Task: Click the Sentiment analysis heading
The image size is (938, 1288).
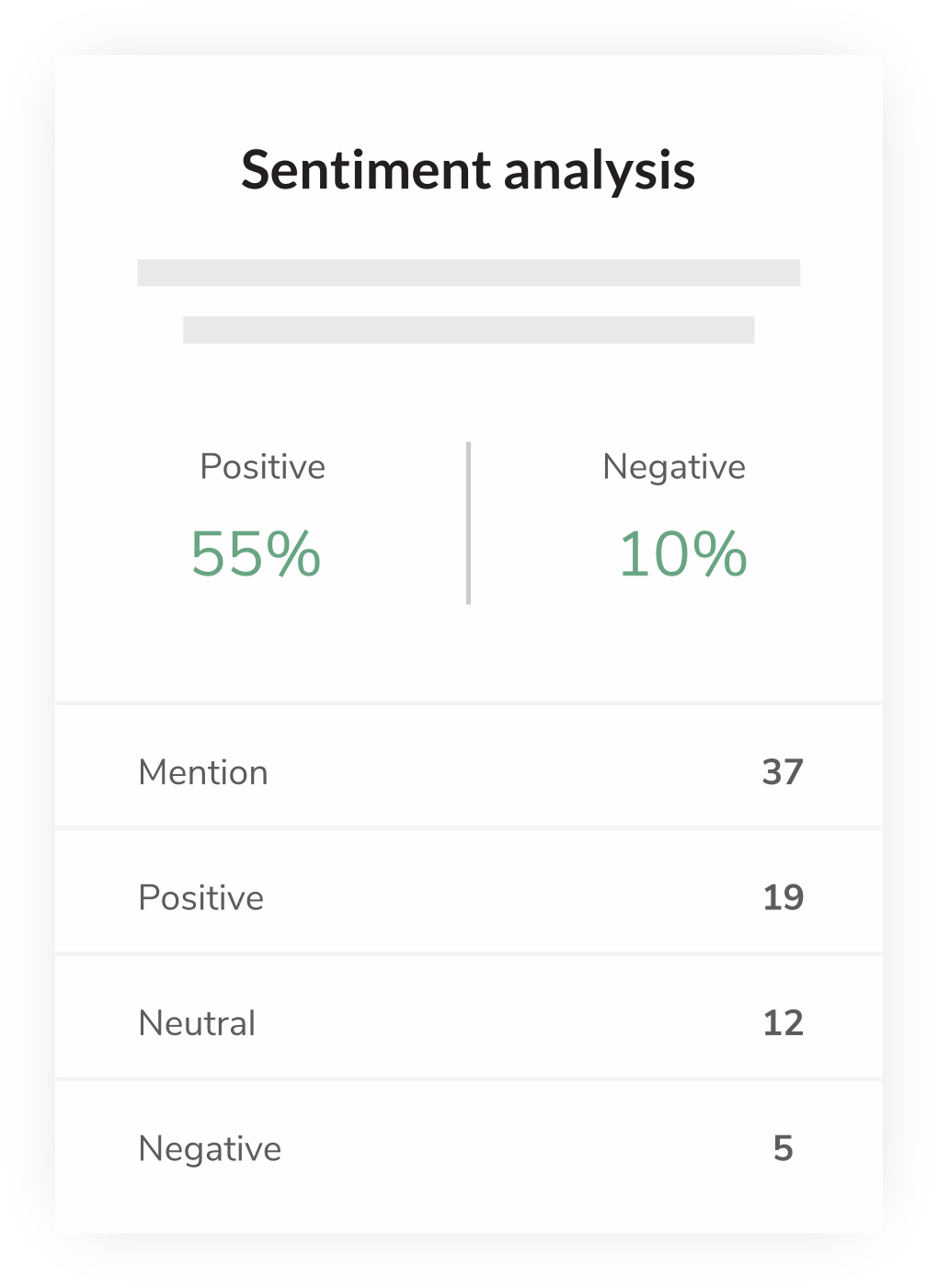Action: 468,170
